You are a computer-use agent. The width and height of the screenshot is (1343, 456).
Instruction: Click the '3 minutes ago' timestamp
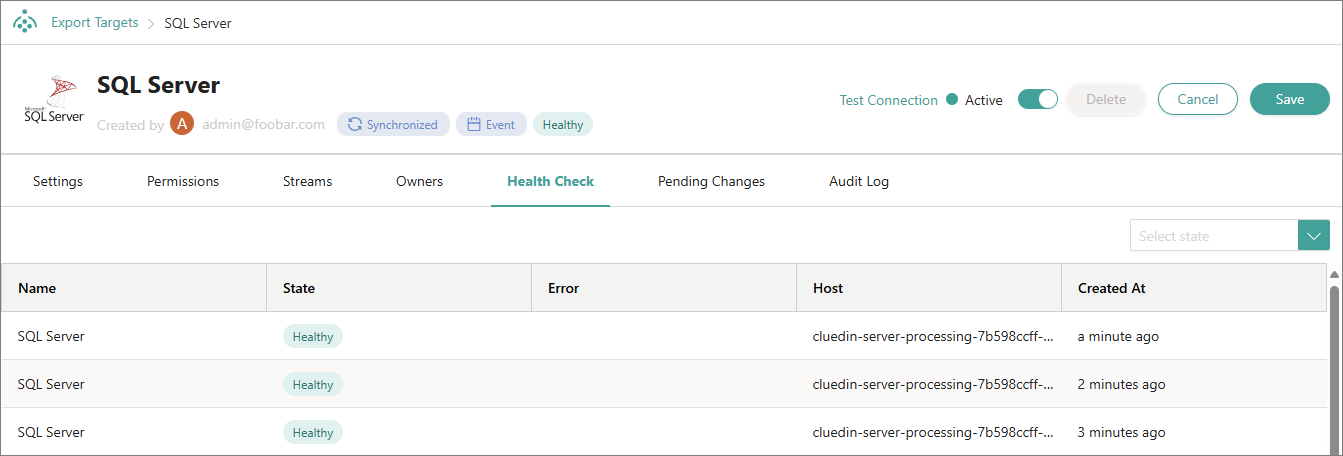1121,433
